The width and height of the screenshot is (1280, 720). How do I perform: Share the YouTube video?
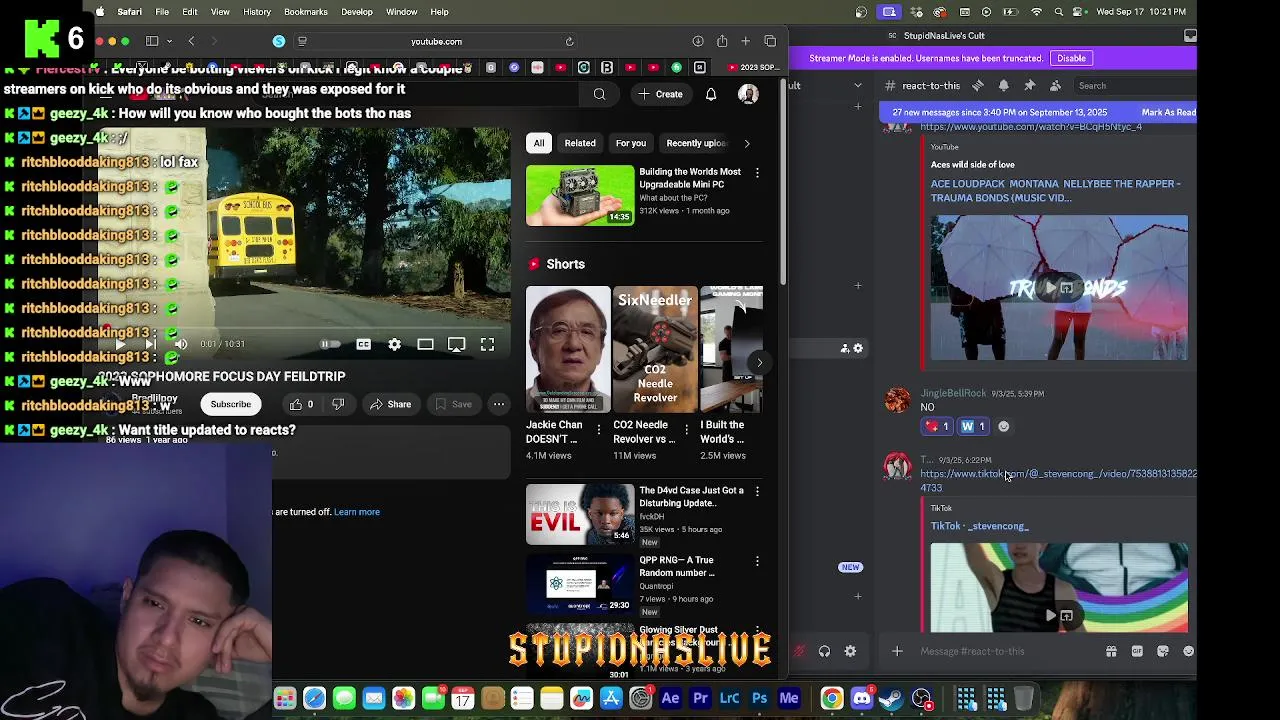390,404
